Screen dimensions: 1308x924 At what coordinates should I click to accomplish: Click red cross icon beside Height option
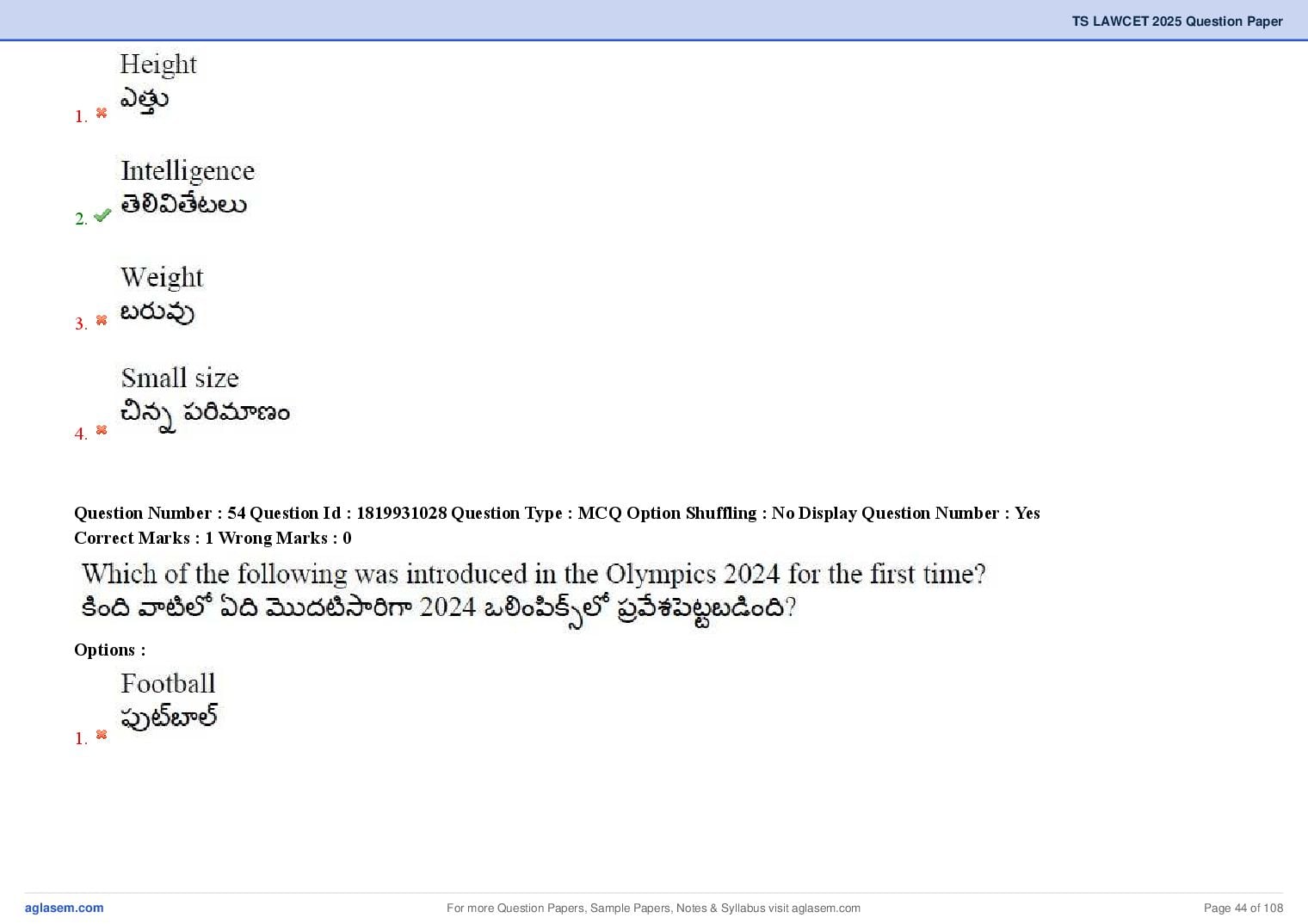coord(102,113)
